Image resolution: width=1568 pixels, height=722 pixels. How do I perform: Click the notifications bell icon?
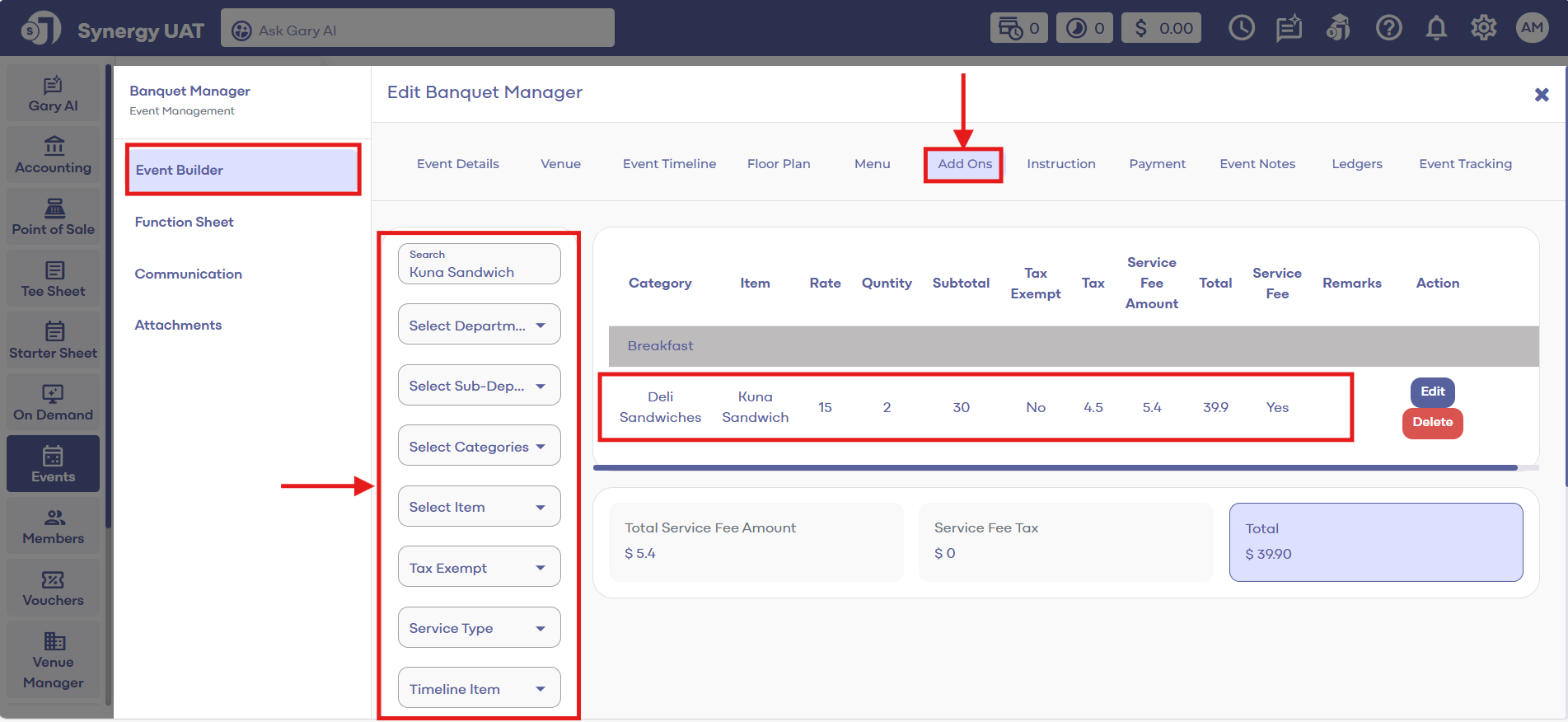coord(1436,29)
